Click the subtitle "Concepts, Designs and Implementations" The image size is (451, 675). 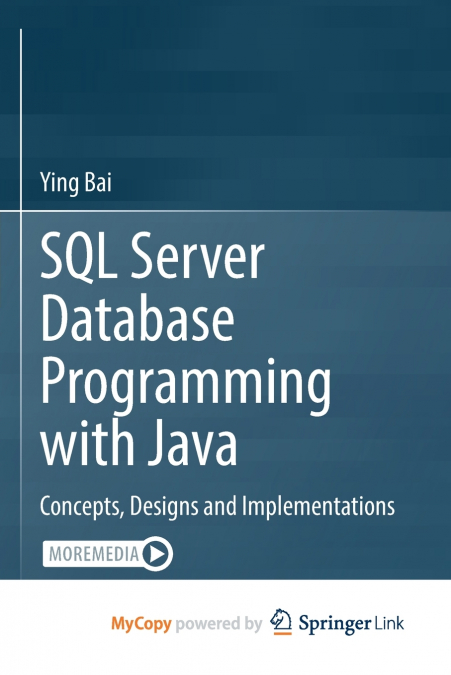217,506
